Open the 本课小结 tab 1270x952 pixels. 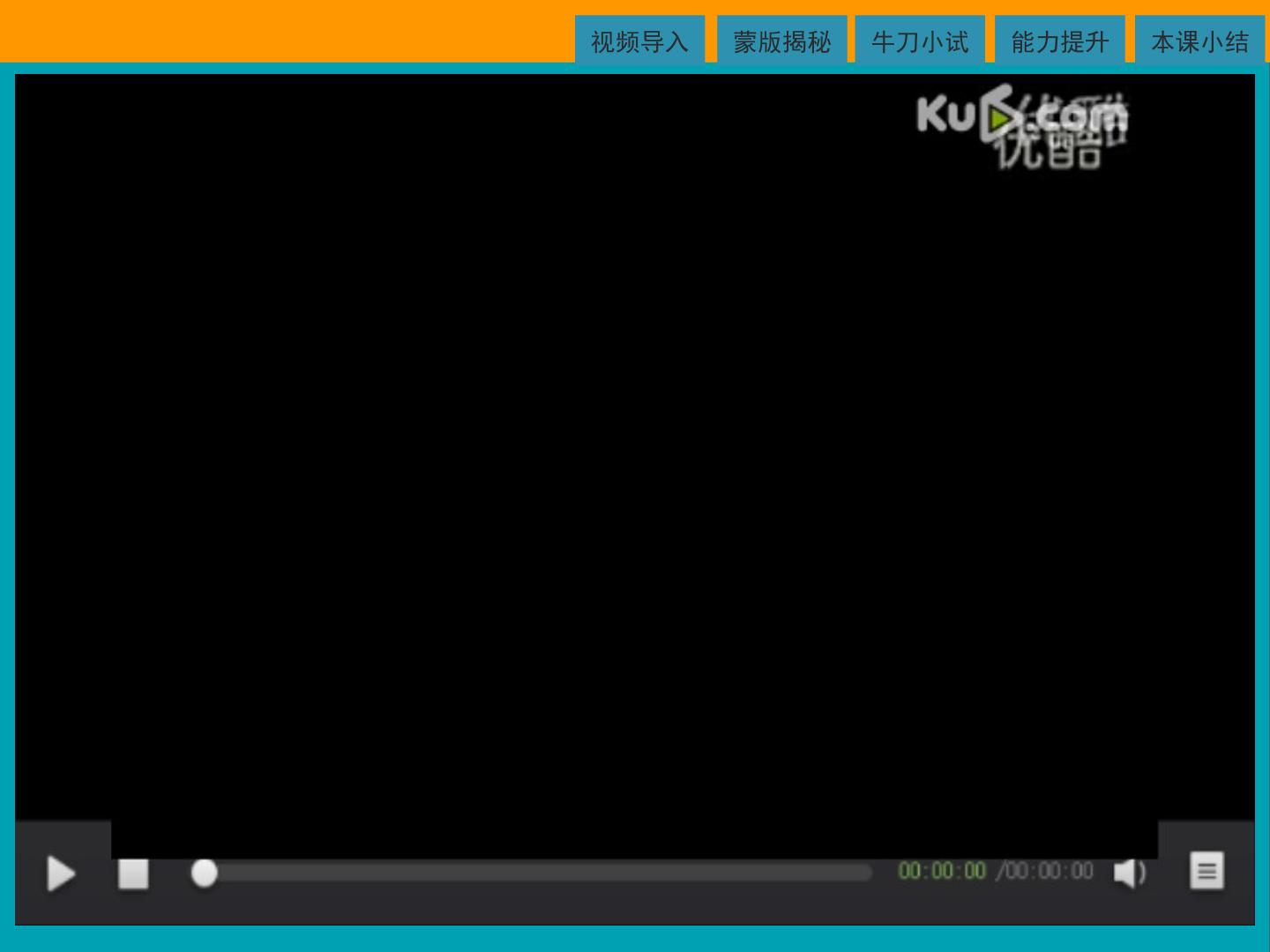coord(1199,40)
